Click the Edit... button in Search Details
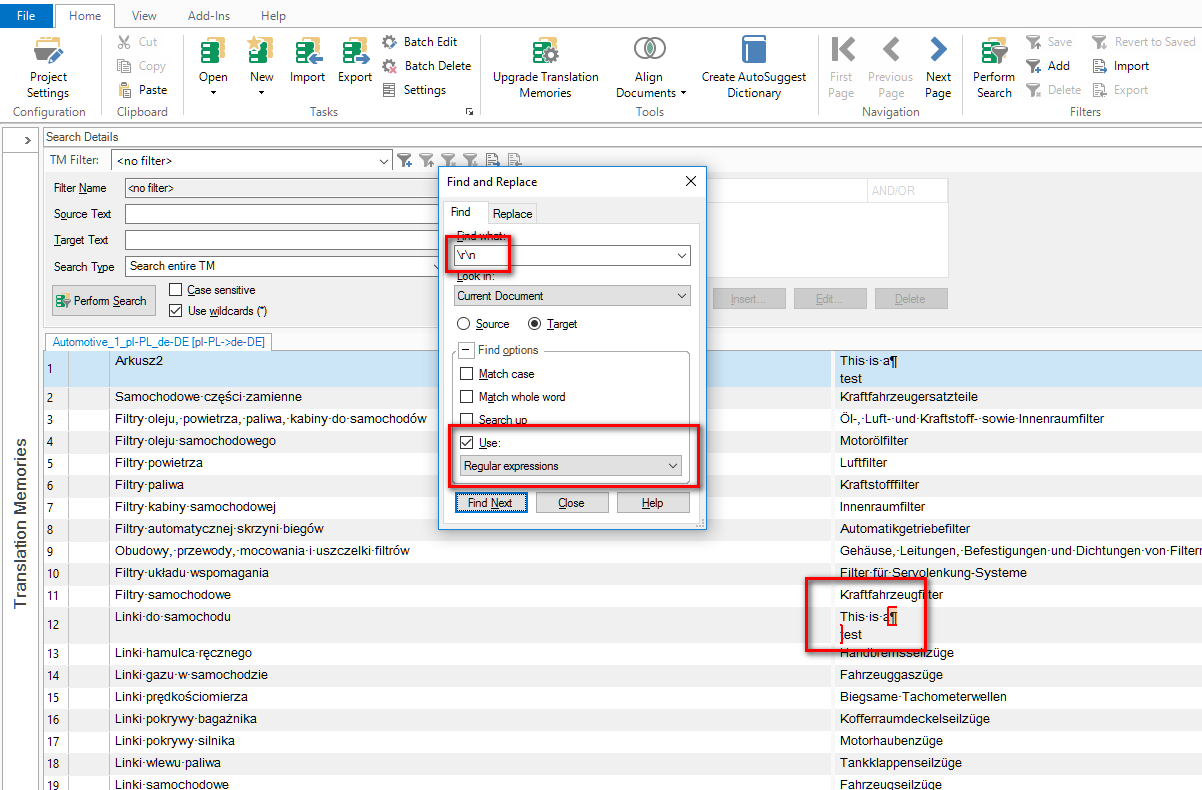Image resolution: width=1202 pixels, height=790 pixels. [829, 299]
